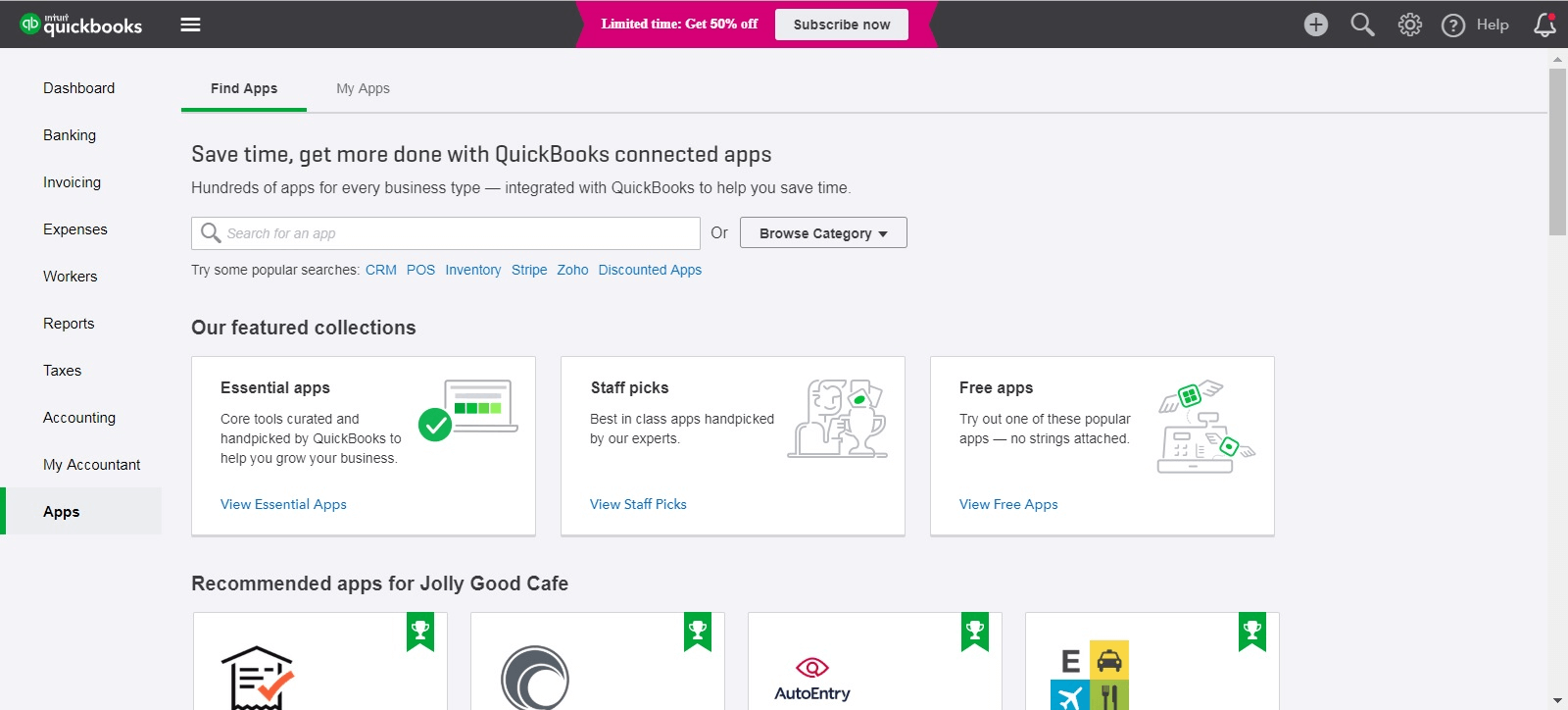Click 'Recommended apps for Jolly Good Cafe' heading
The image size is (1568, 710).
380,583
